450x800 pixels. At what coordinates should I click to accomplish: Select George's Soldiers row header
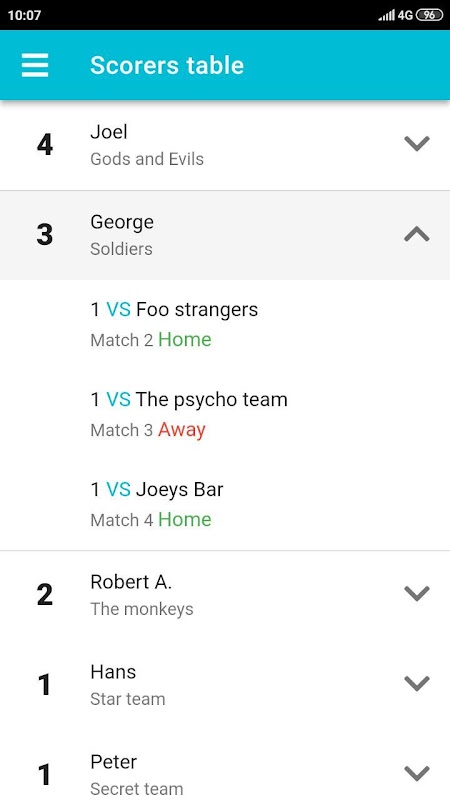(225, 235)
